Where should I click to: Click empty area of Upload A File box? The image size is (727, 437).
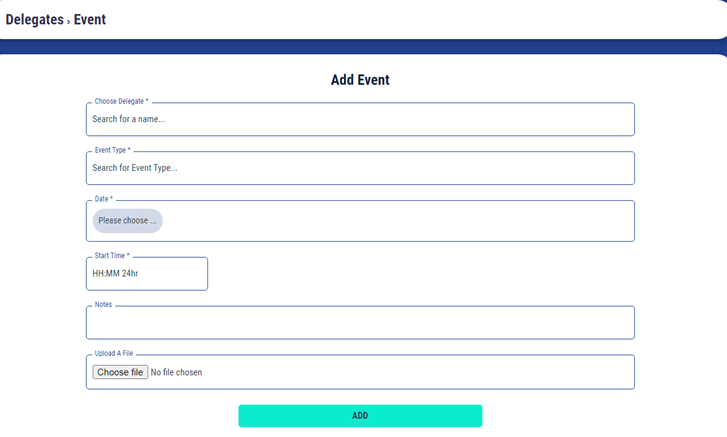click(420, 372)
